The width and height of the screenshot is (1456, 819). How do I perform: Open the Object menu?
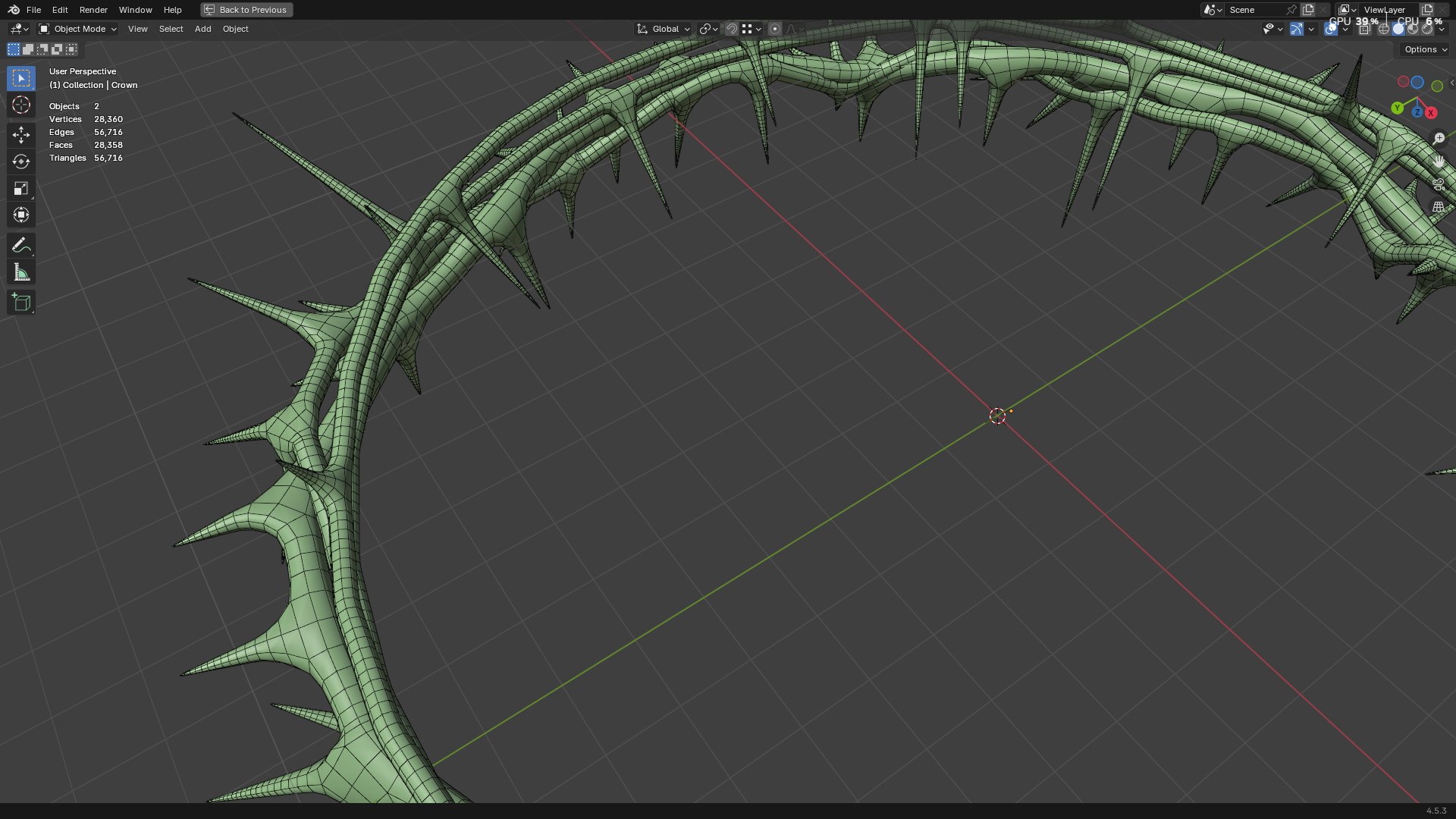pos(235,29)
